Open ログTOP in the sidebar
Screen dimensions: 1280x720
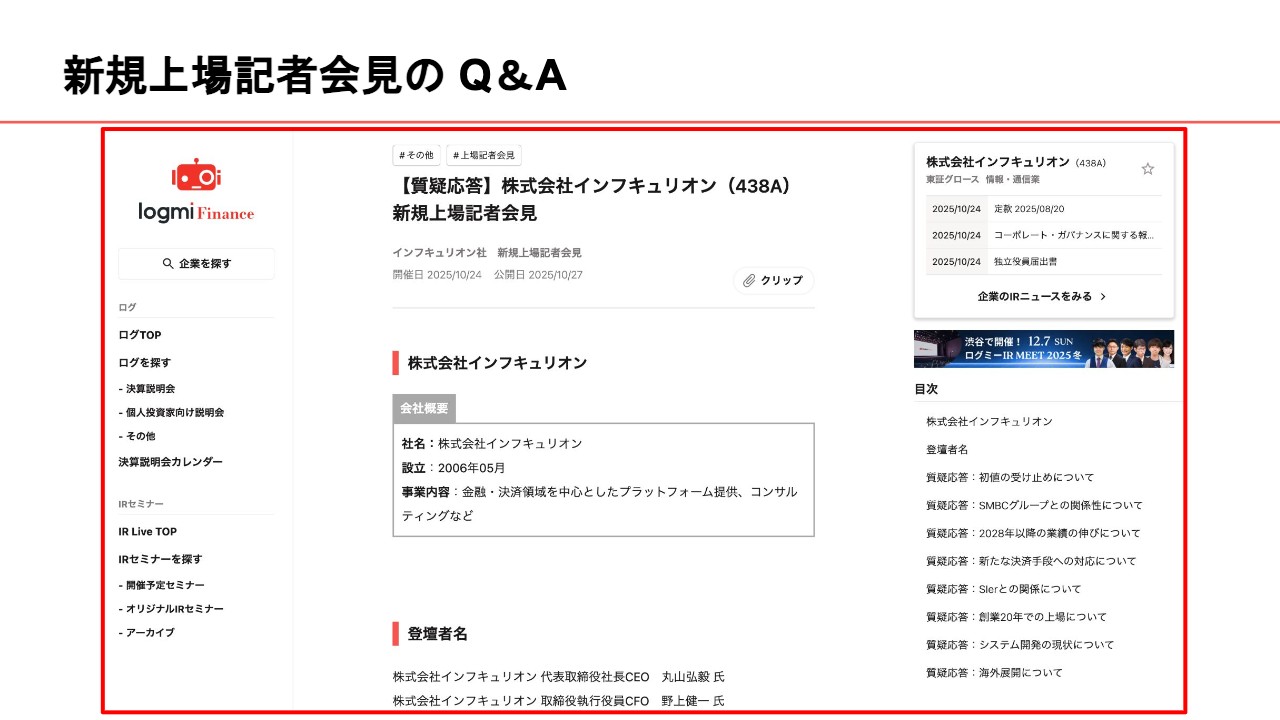(140, 335)
